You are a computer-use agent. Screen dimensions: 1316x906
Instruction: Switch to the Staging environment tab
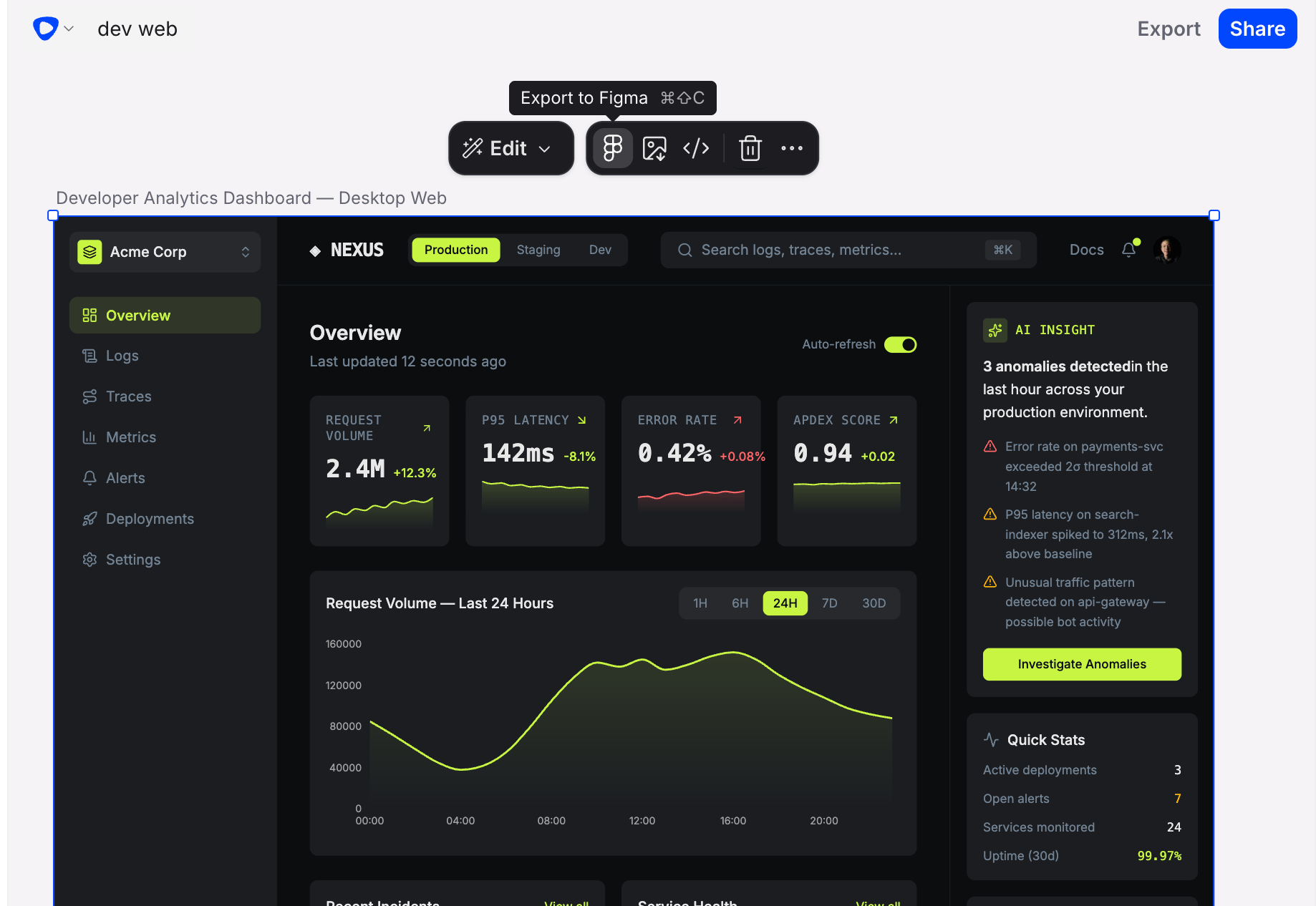tap(538, 250)
